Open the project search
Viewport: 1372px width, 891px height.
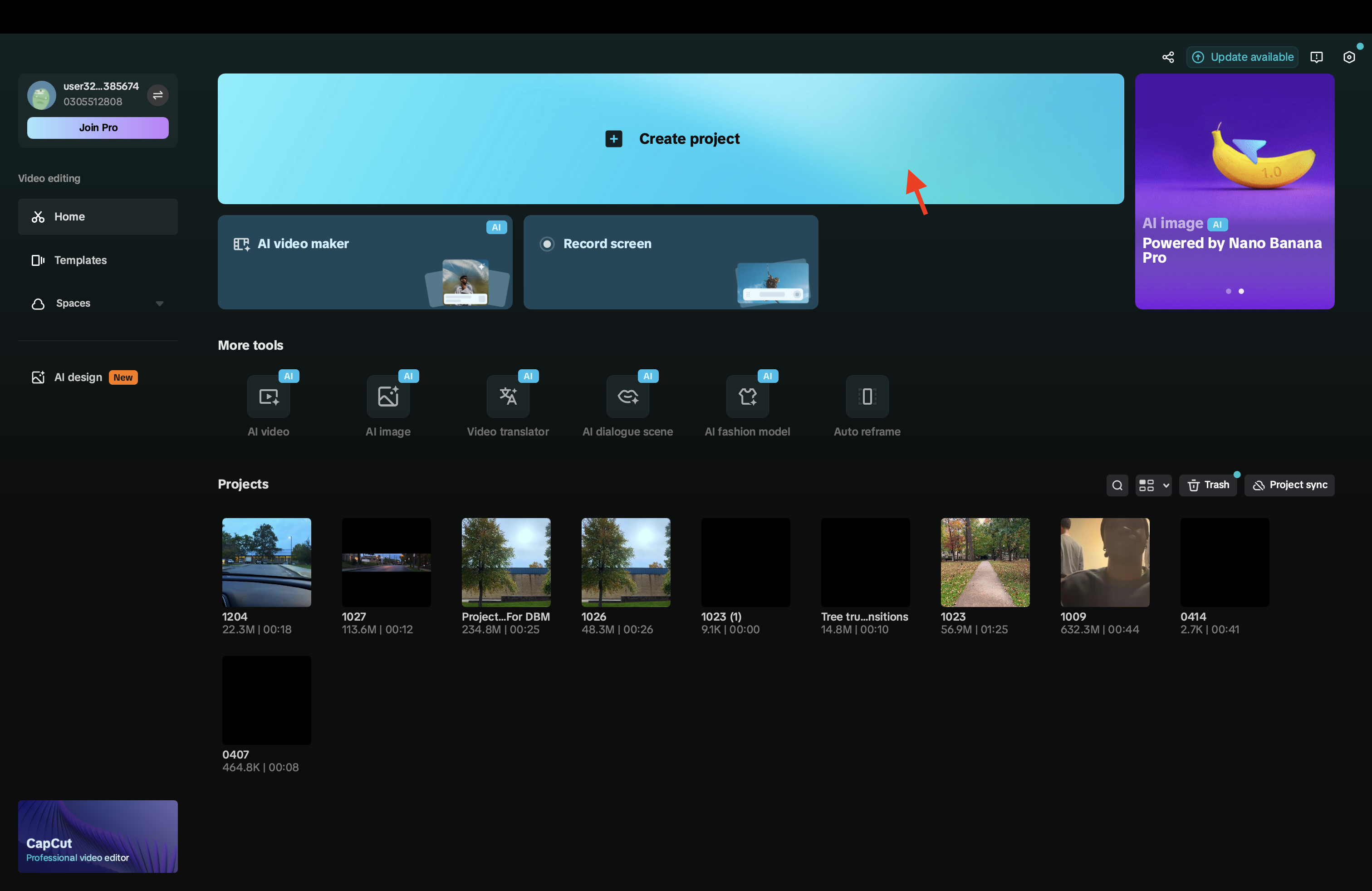tap(1117, 485)
